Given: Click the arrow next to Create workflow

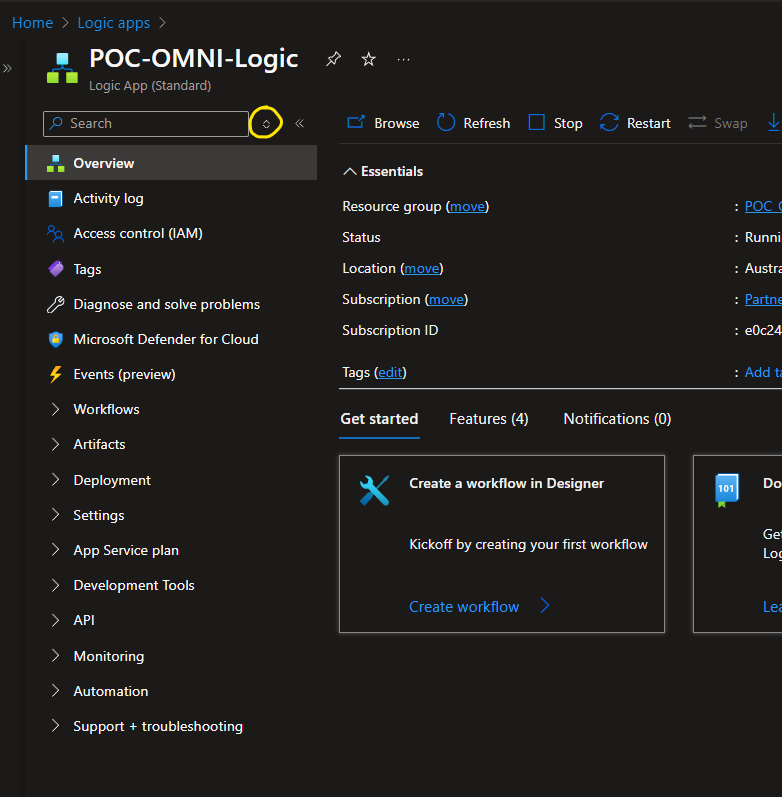Looking at the screenshot, I should 545,606.
